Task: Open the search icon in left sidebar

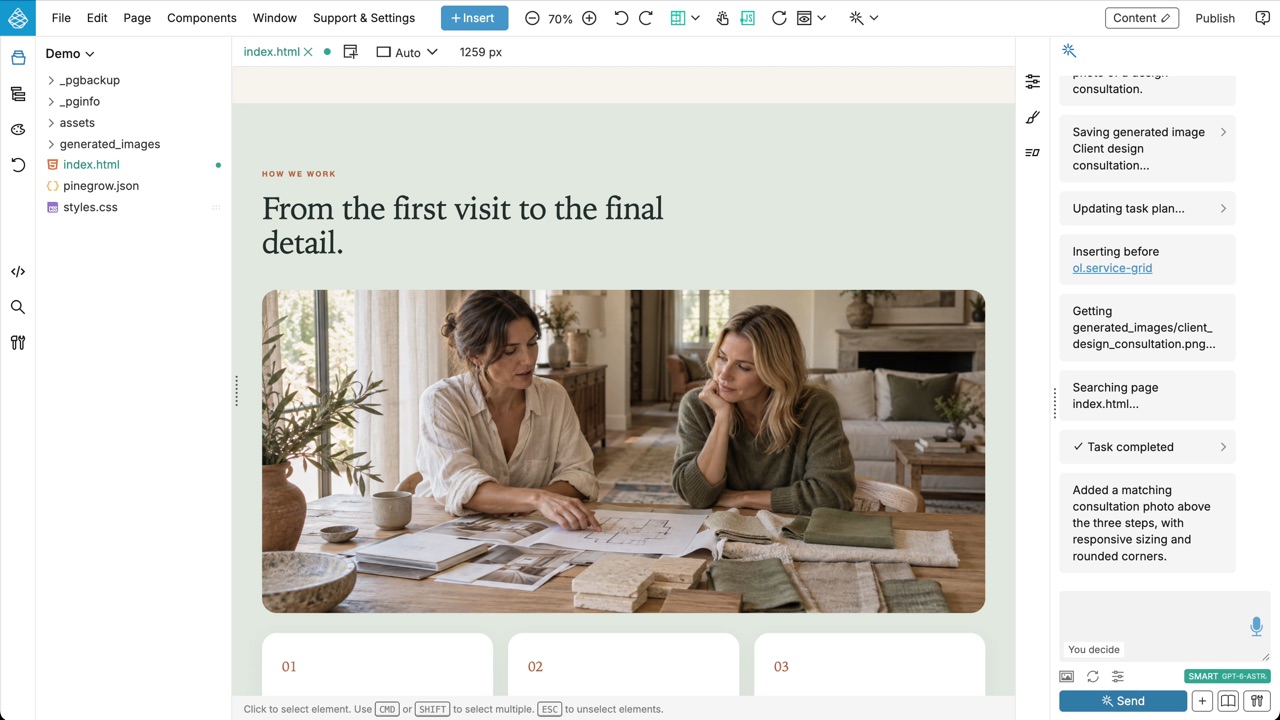Action: tap(18, 307)
